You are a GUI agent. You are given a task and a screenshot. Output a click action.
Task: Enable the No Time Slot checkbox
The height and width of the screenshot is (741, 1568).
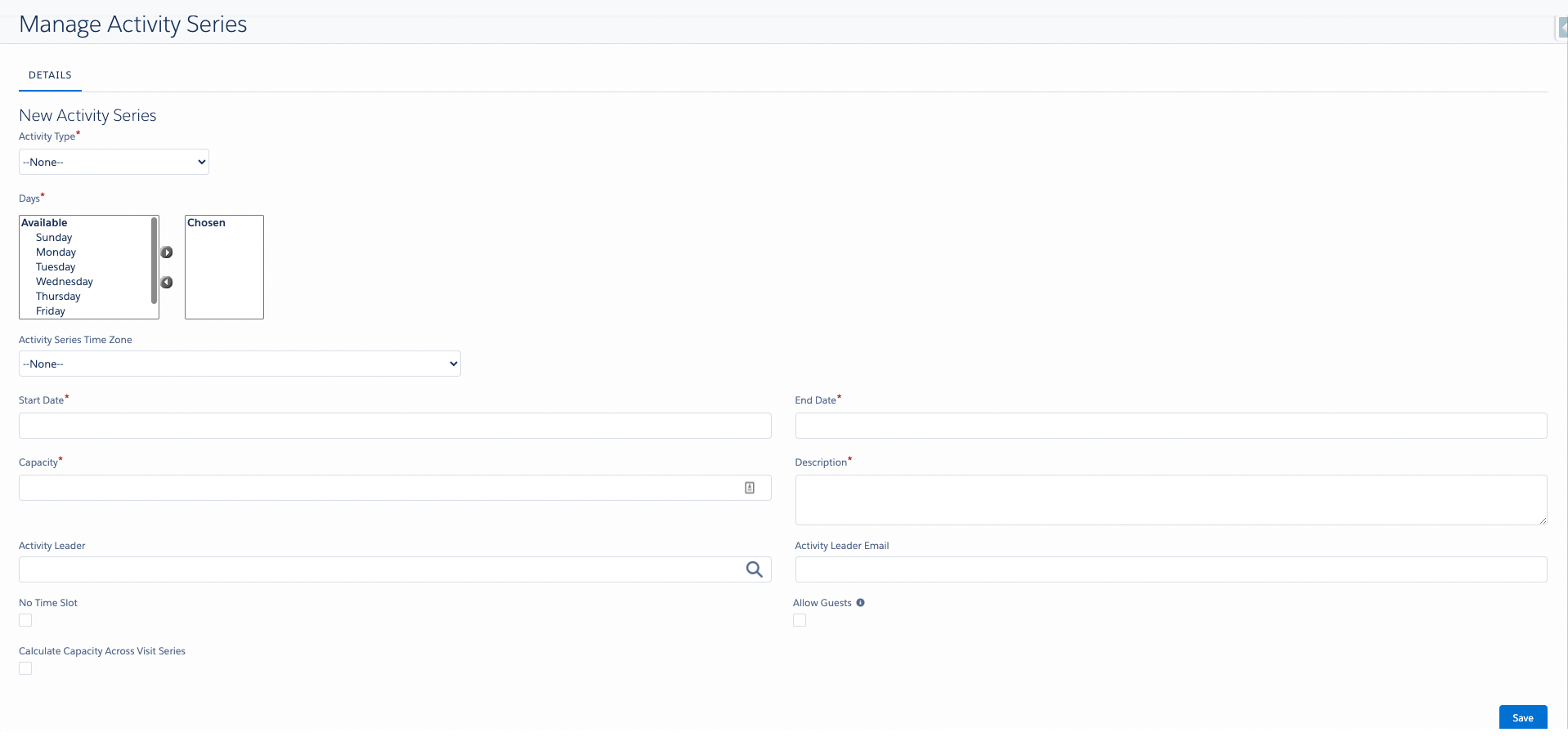click(x=25, y=620)
